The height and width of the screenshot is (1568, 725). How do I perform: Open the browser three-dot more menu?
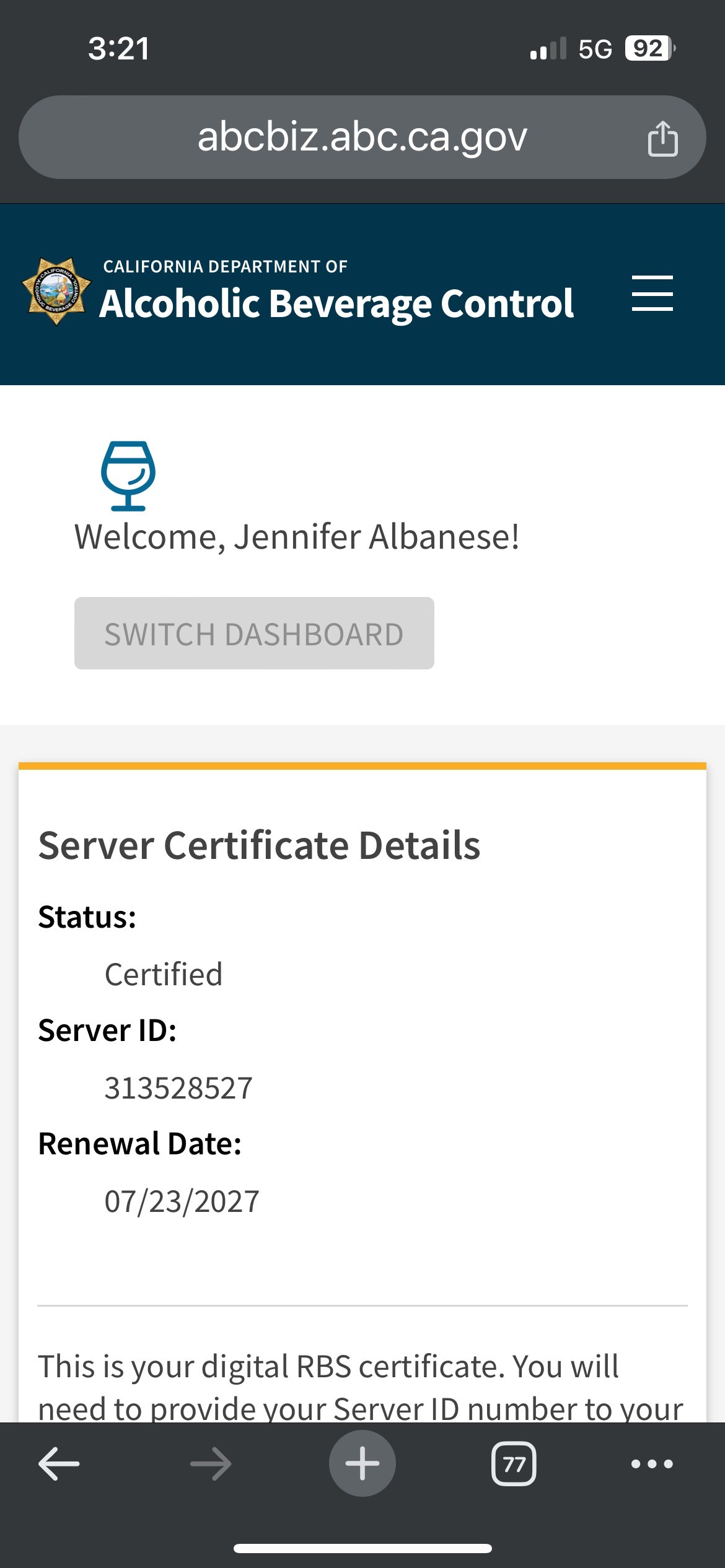click(x=652, y=1464)
